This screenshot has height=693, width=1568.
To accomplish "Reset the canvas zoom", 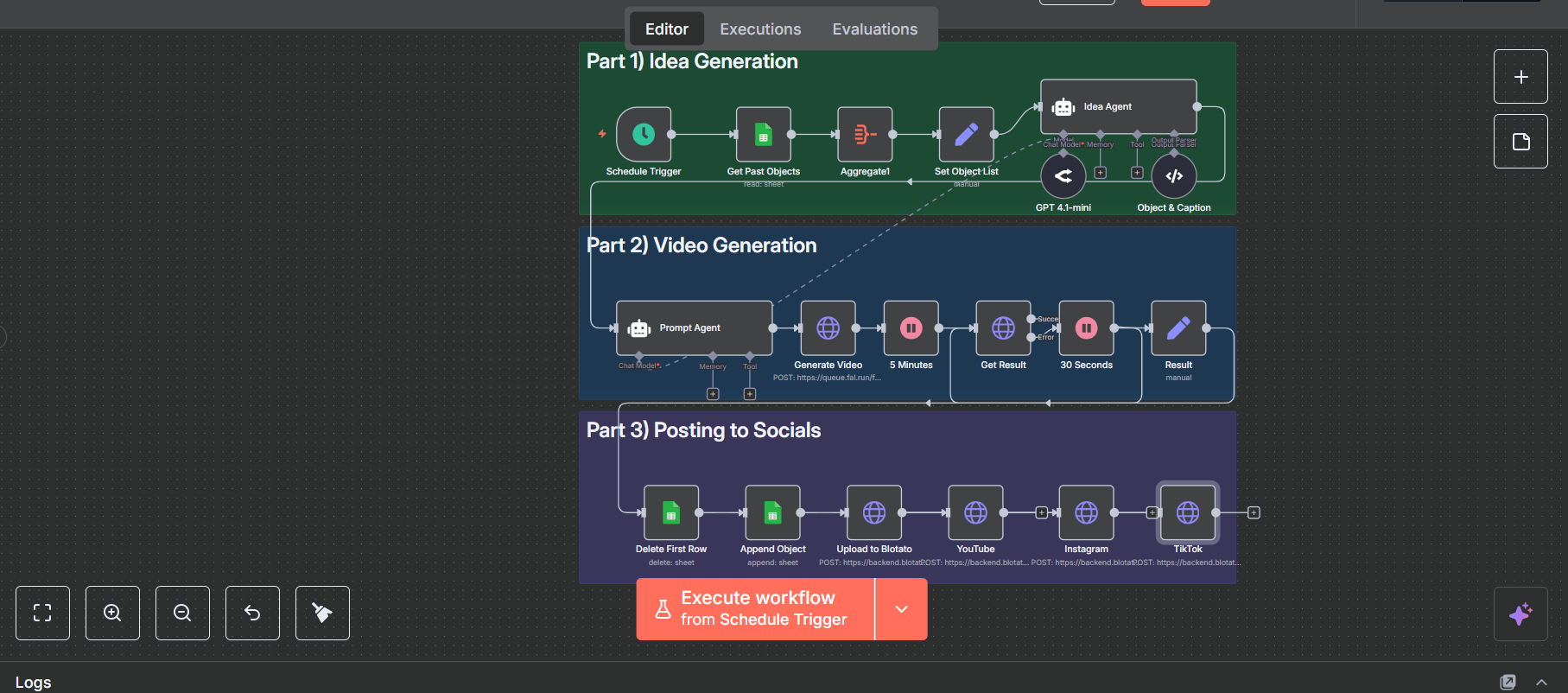I will tap(252, 613).
